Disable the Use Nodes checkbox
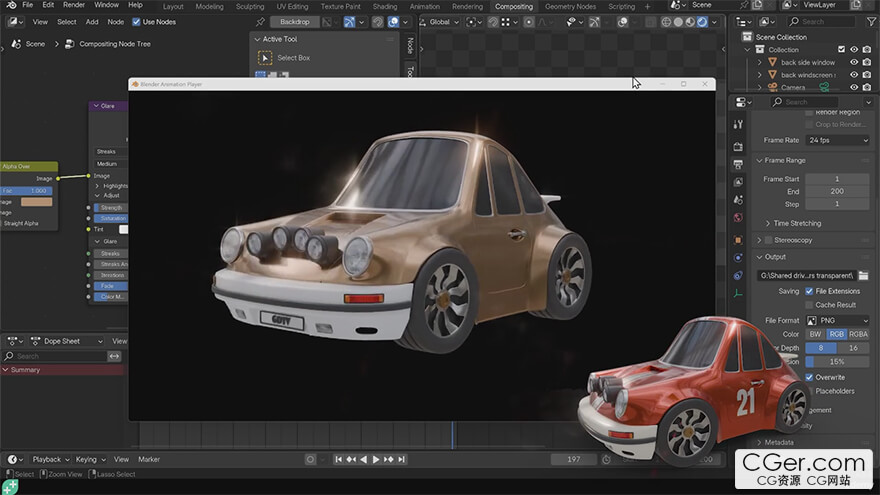880x495 pixels. point(136,21)
